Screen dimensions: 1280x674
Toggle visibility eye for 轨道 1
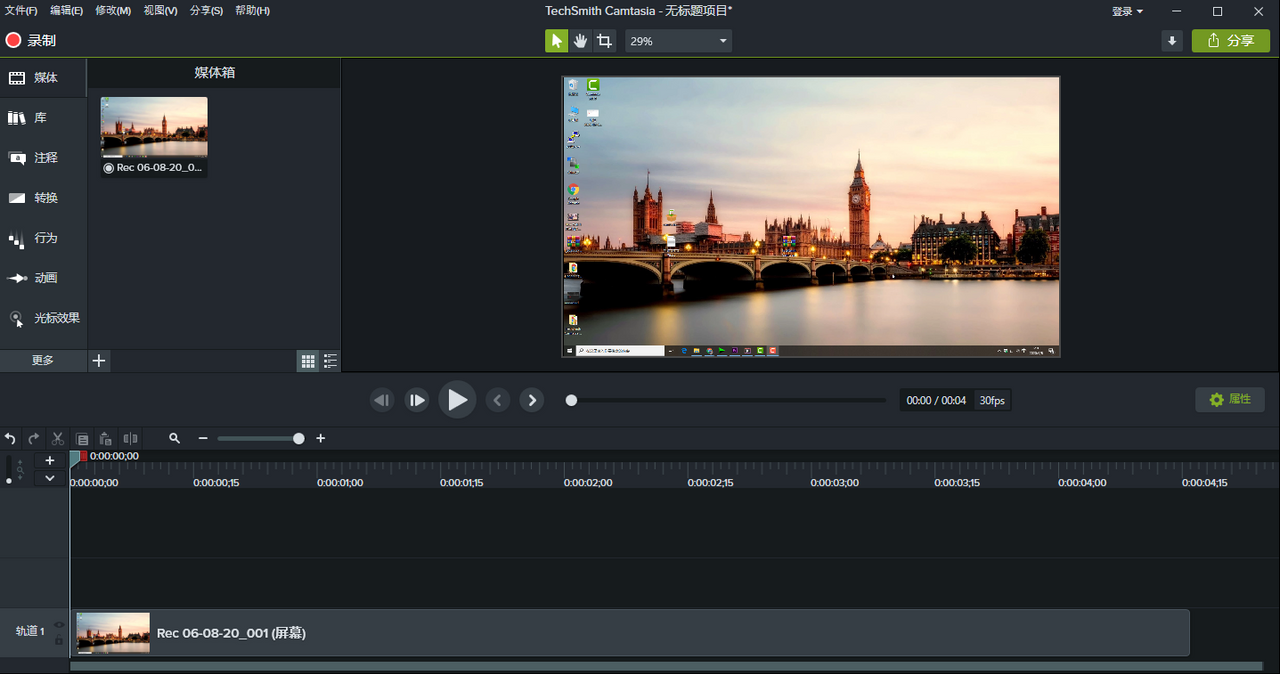pos(59,625)
